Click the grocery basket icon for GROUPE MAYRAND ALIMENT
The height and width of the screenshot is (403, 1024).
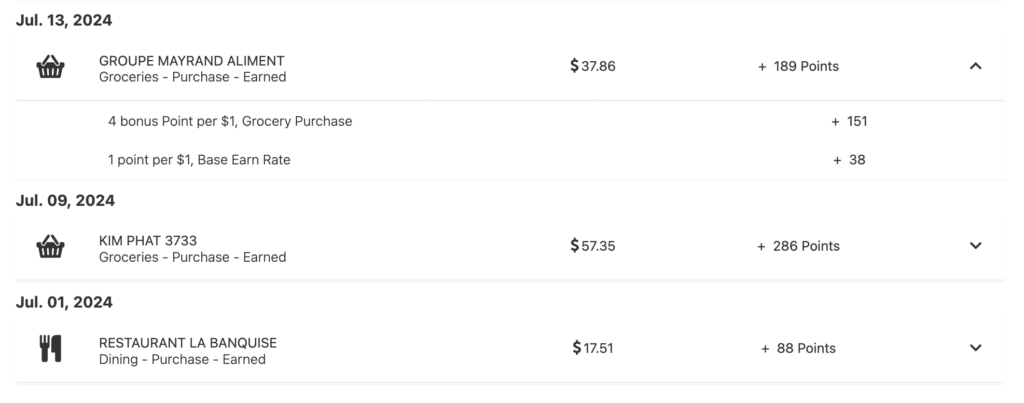coord(51,68)
